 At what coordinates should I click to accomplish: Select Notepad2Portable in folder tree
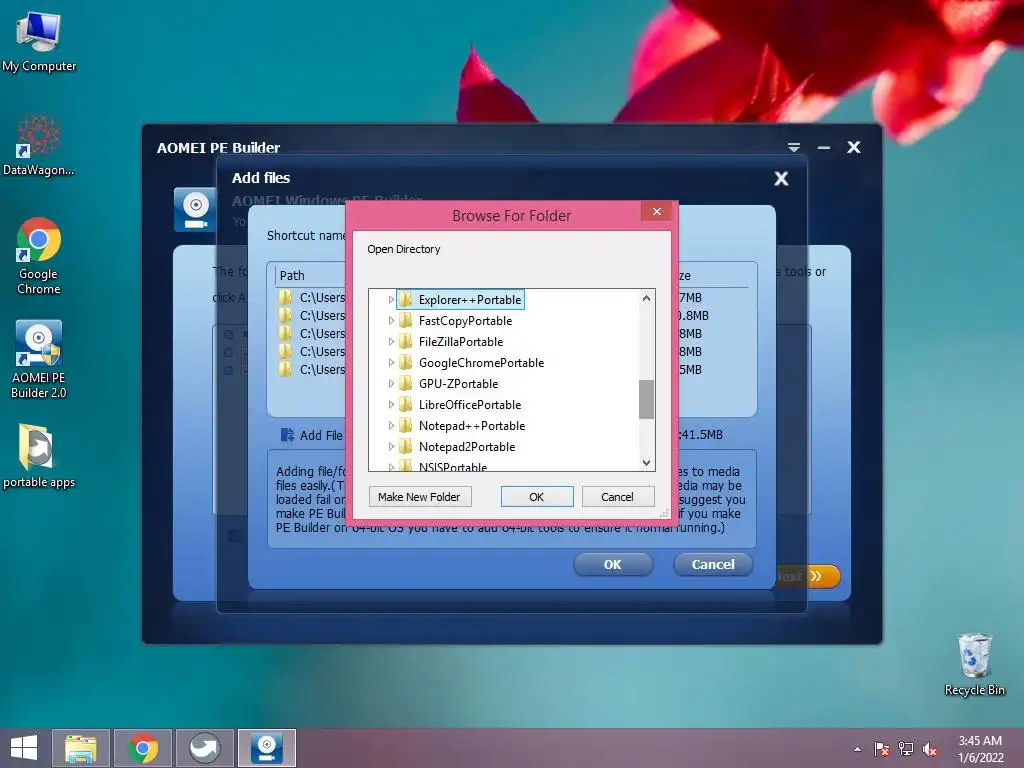(467, 447)
